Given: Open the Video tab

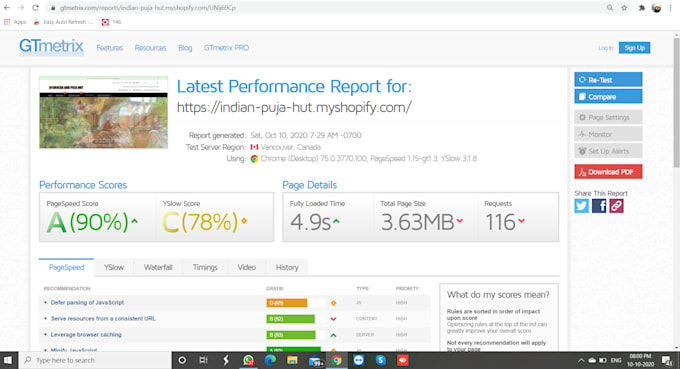Looking at the screenshot, I should [246, 267].
